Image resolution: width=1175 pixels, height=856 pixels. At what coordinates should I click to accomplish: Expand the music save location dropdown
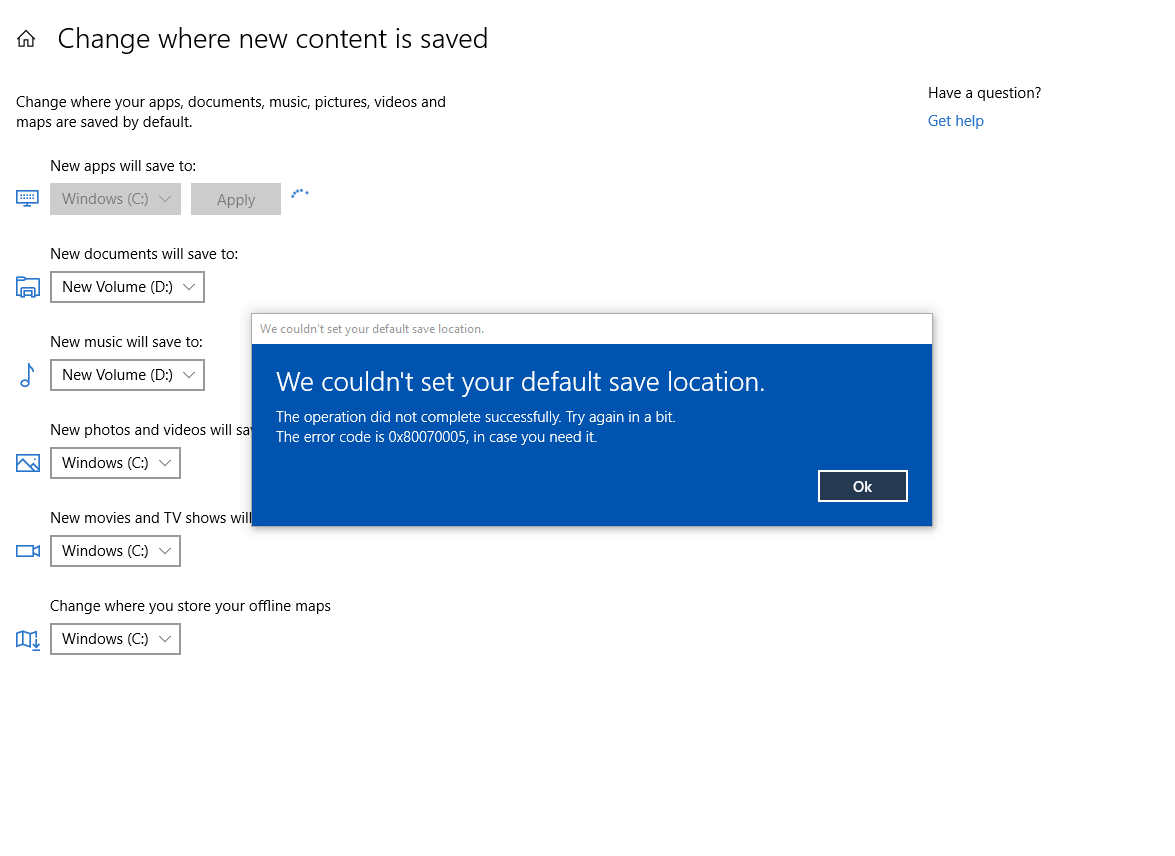(x=127, y=375)
